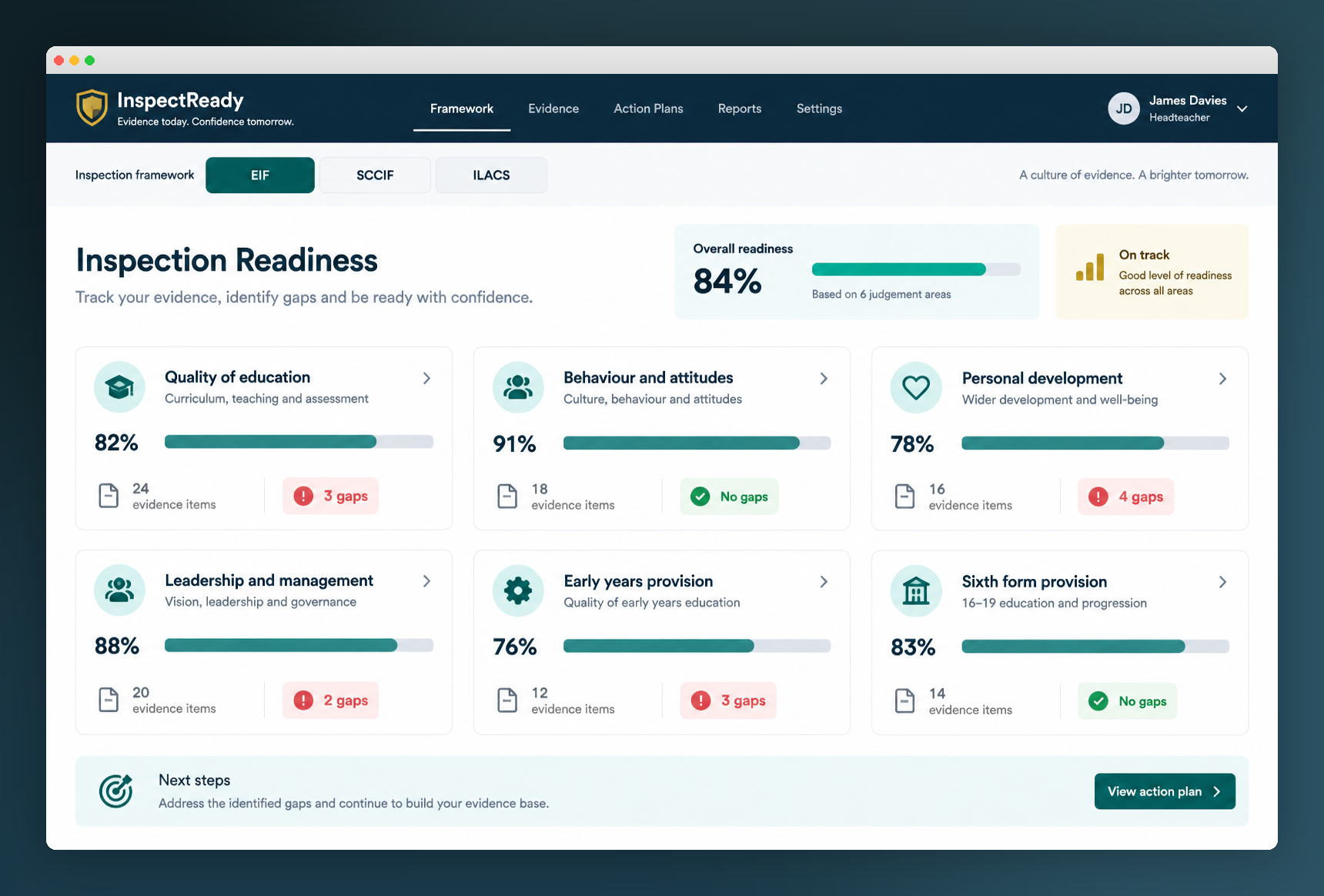
Task: Open the James Davies account dropdown arrow
Action: [x=1242, y=109]
